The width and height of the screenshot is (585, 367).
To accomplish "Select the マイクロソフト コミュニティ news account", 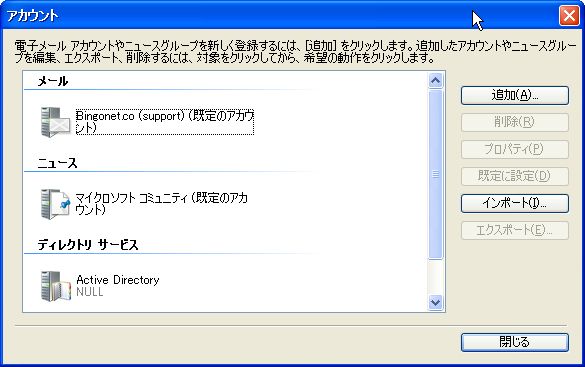I will coord(162,204).
